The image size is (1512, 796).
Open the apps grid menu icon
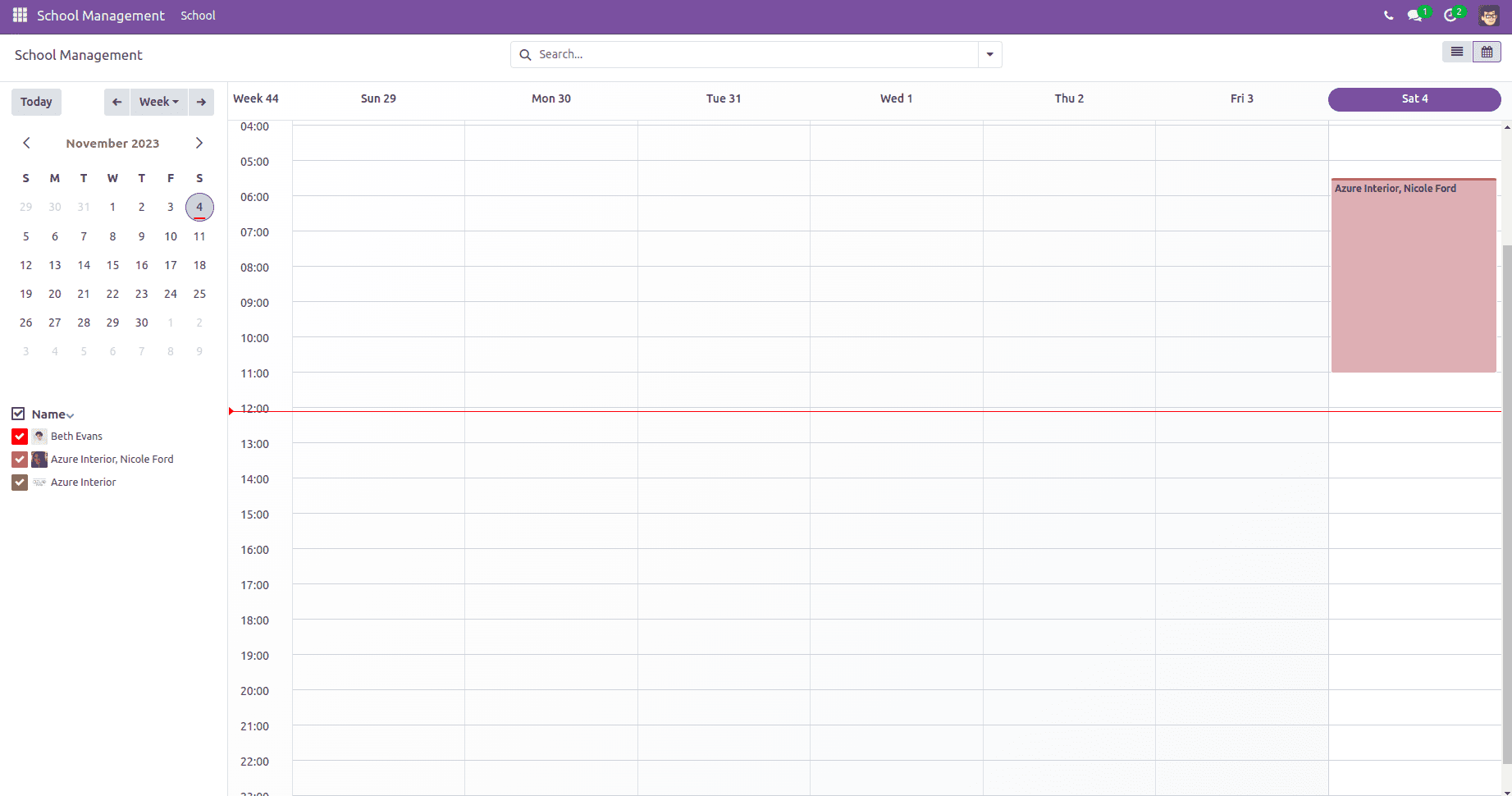[x=20, y=16]
